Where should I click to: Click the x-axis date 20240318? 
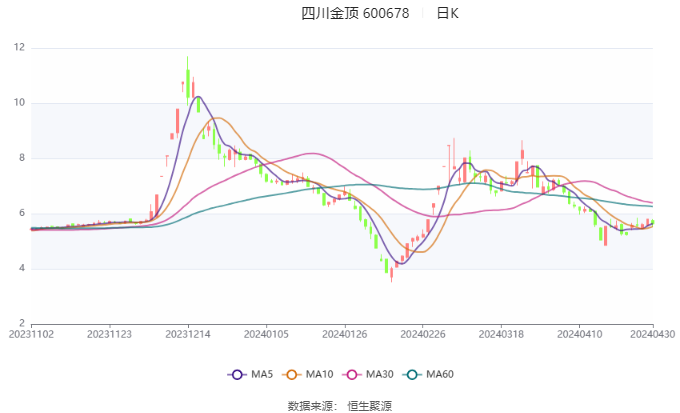click(x=501, y=334)
